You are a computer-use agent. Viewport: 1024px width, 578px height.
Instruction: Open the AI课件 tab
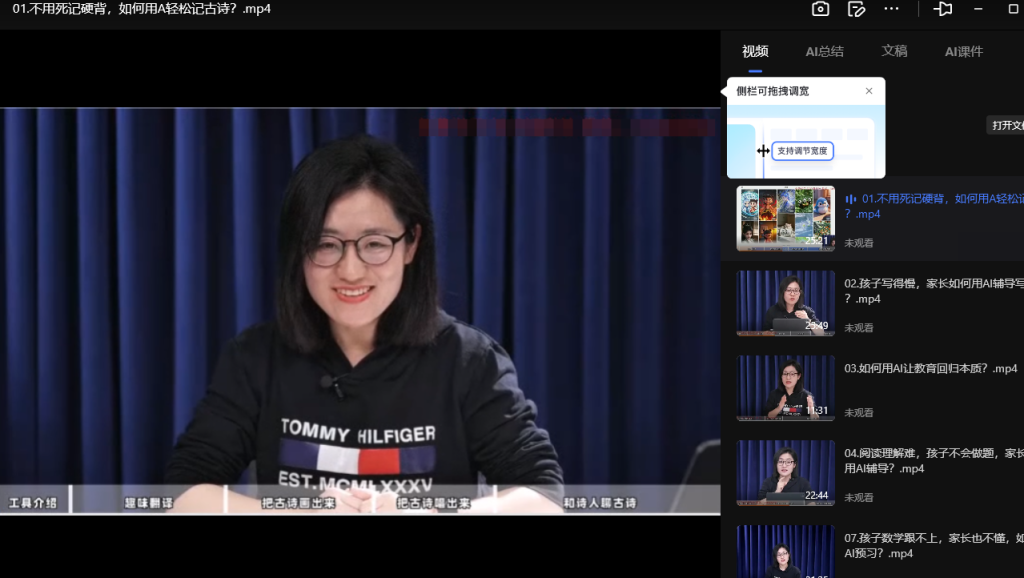964,52
